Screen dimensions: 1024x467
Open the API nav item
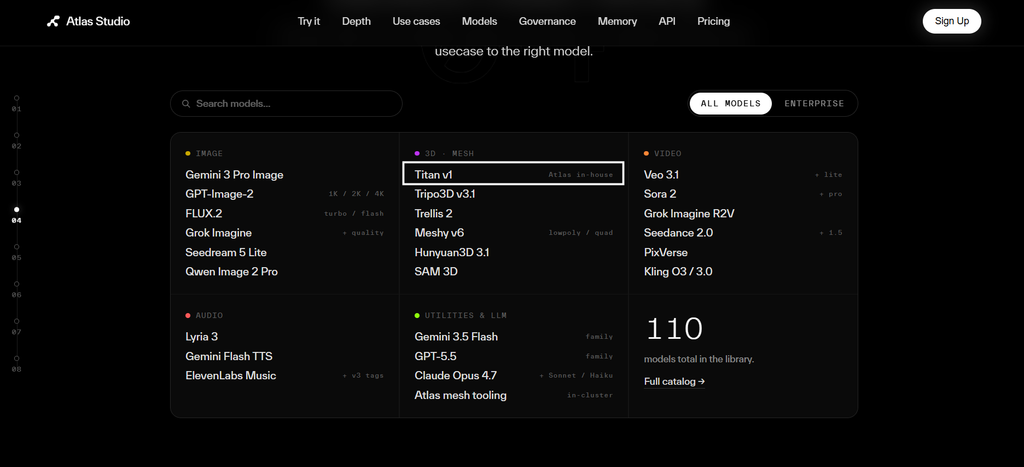[667, 21]
